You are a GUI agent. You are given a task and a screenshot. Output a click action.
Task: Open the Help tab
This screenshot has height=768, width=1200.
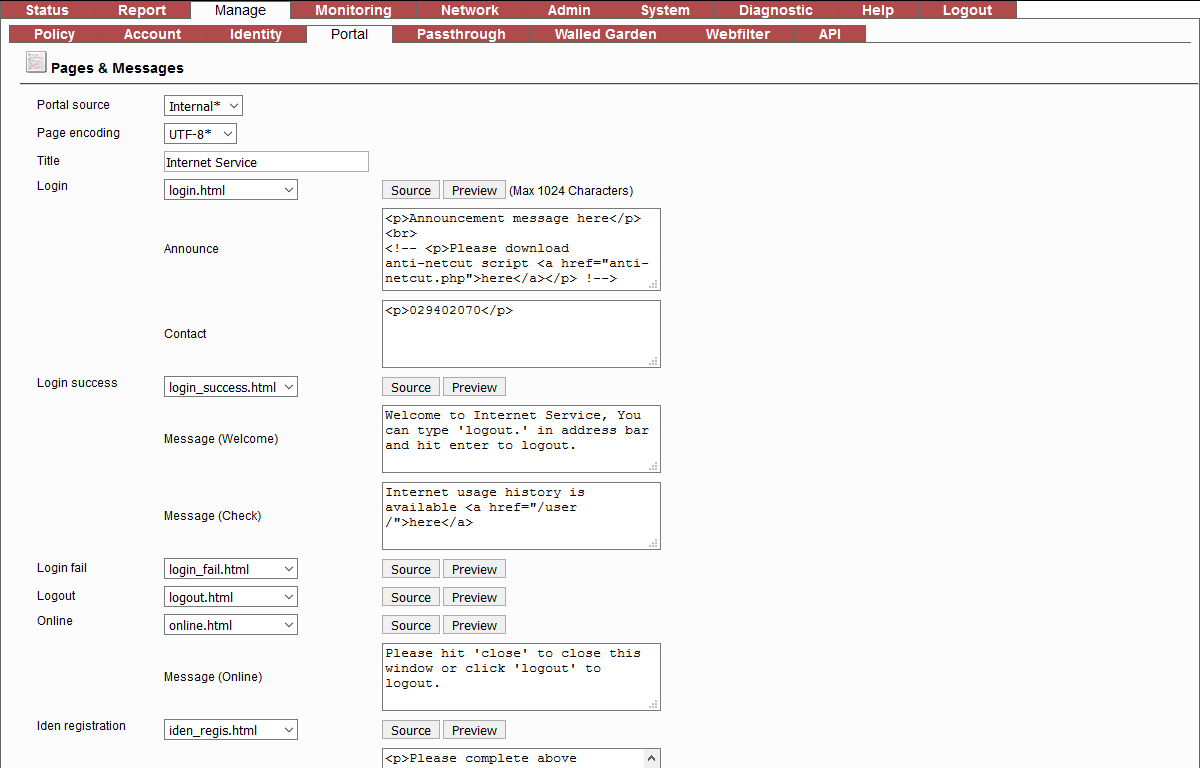(x=878, y=10)
